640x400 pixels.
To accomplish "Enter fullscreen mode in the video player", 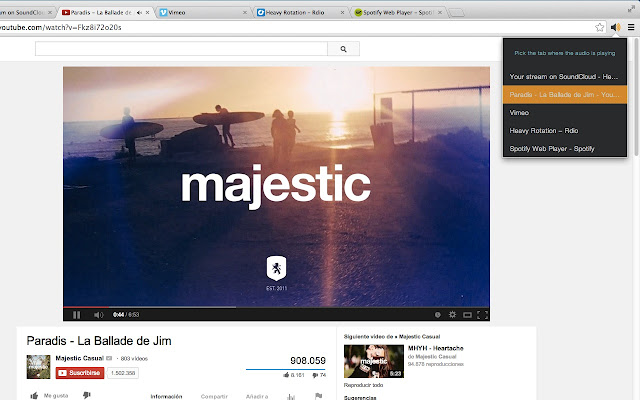I will tap(482, 315).
